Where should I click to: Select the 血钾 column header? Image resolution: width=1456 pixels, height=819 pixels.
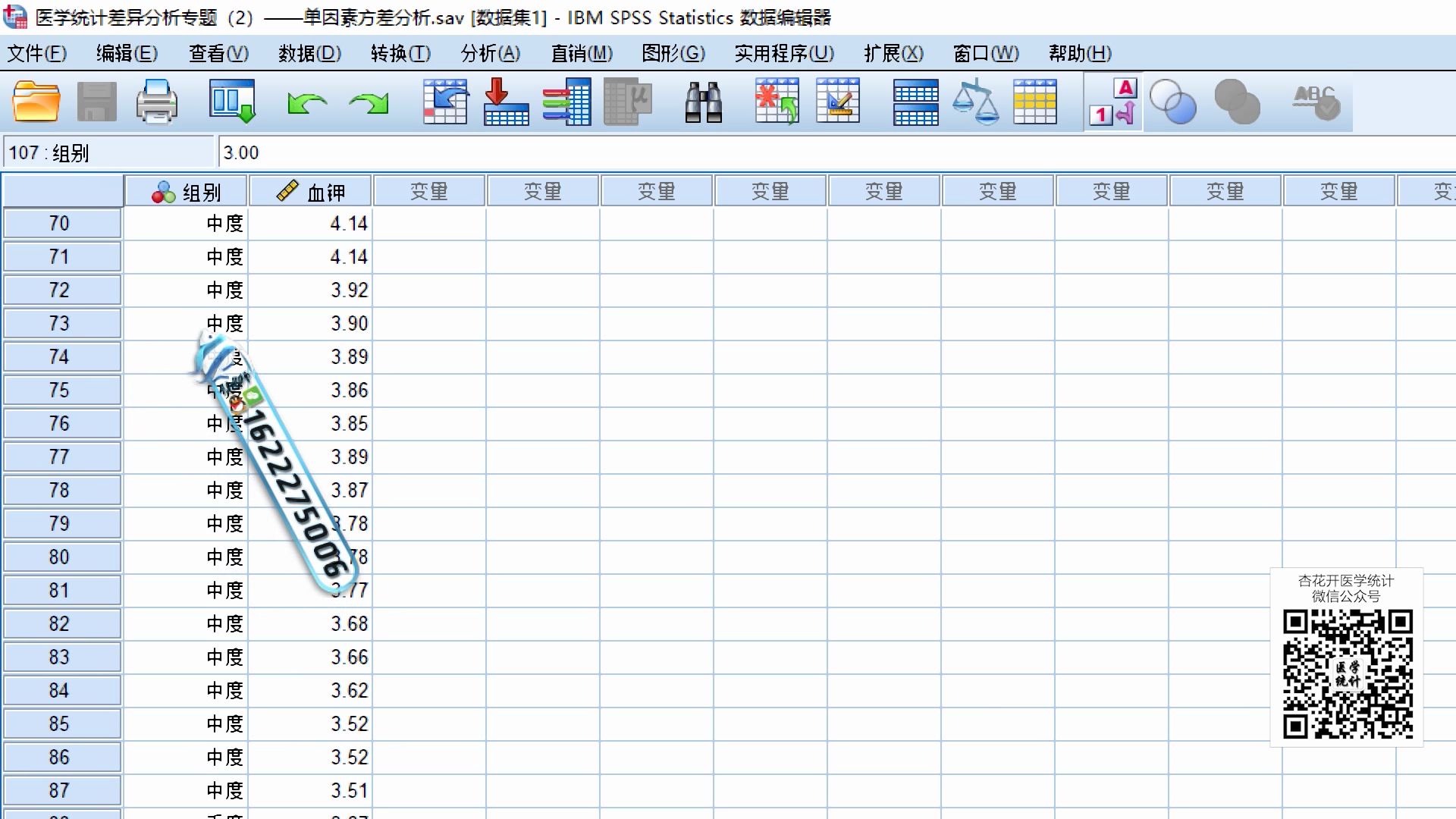311,192
